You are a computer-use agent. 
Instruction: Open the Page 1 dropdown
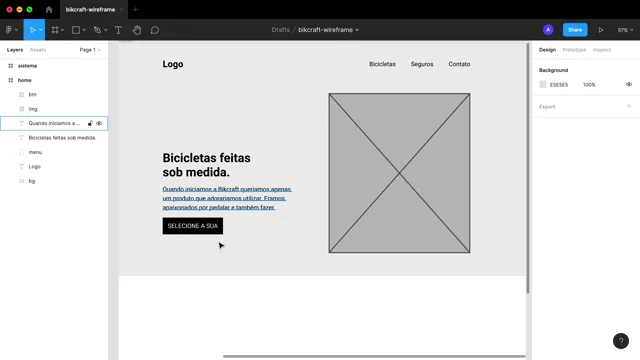click(90, 50)
